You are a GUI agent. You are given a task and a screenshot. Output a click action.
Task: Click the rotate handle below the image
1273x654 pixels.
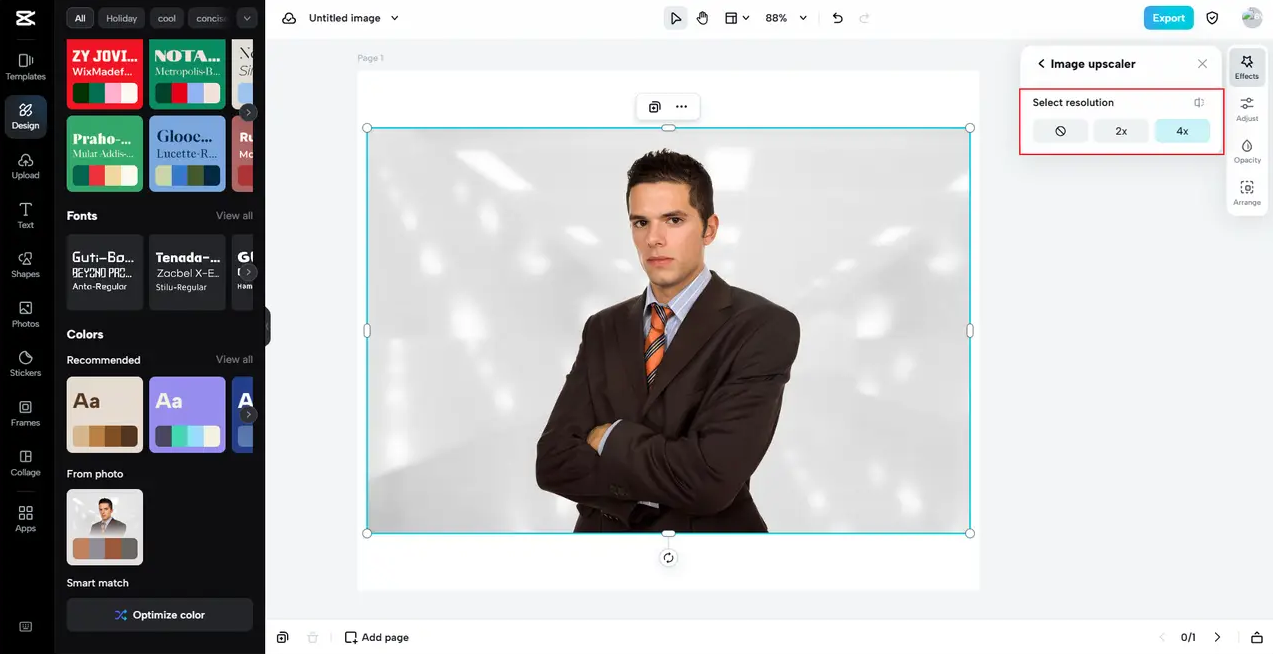tap(668, 558)
